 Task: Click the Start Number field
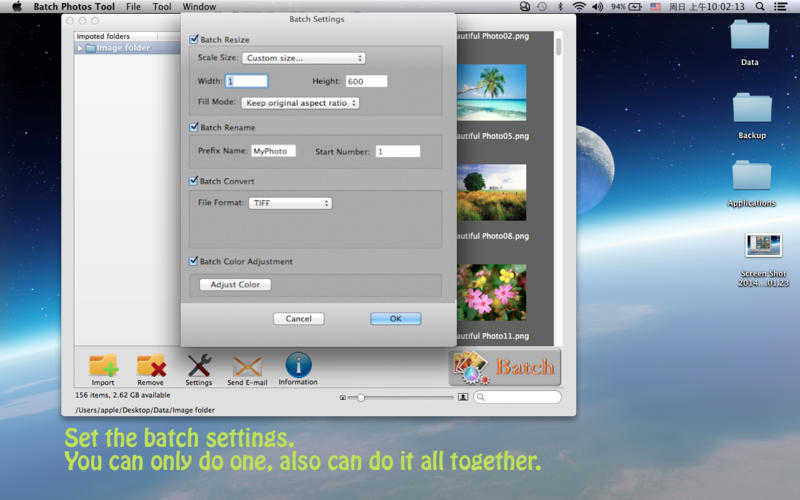tap(398, 151)
